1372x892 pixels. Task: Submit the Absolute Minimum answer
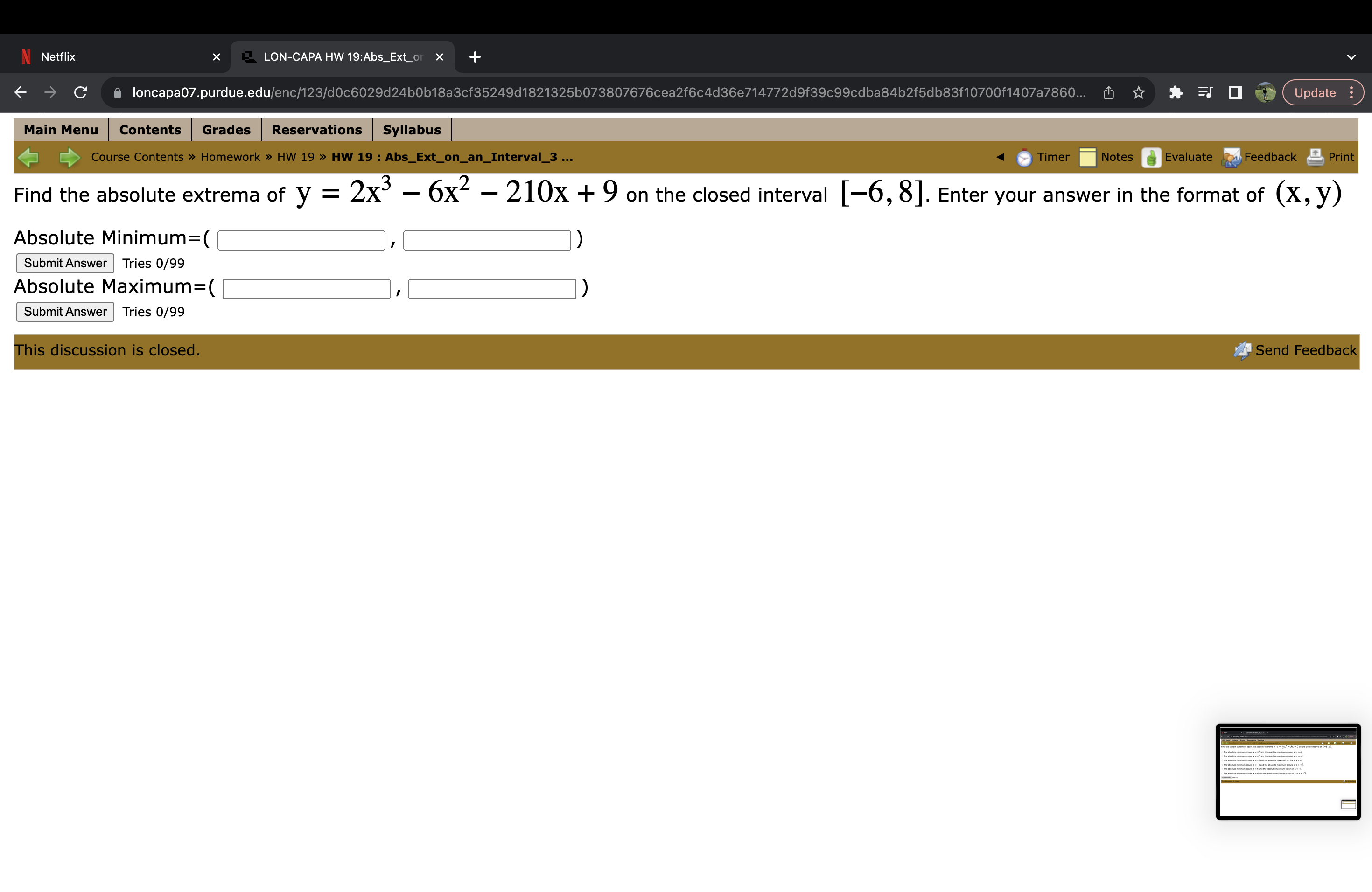point(64,263)
